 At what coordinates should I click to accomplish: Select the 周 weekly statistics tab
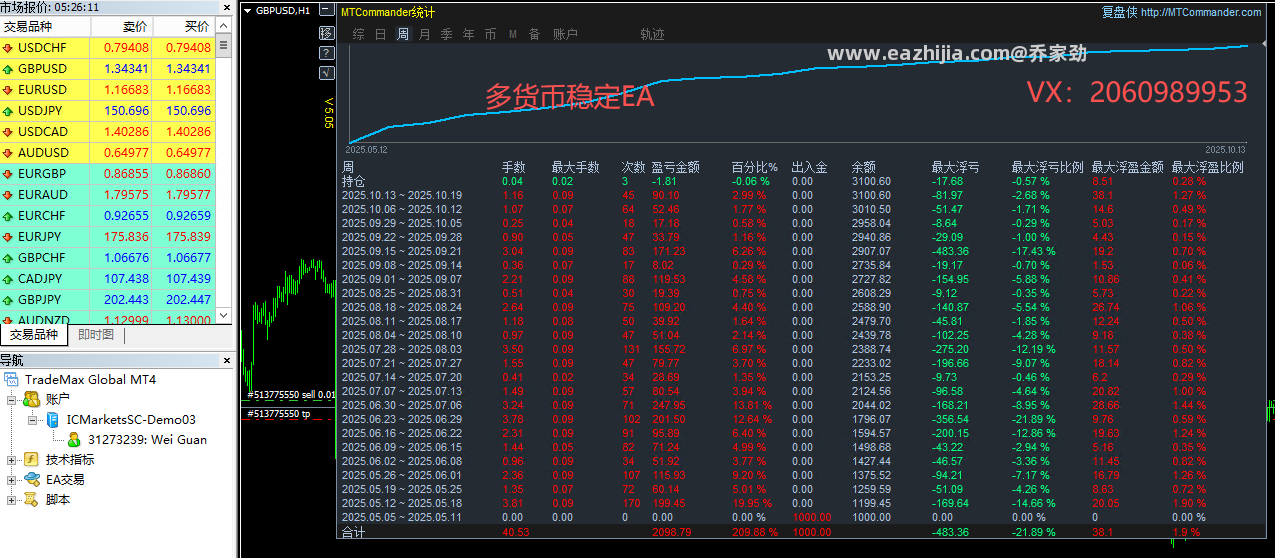[x=402, y=34]
